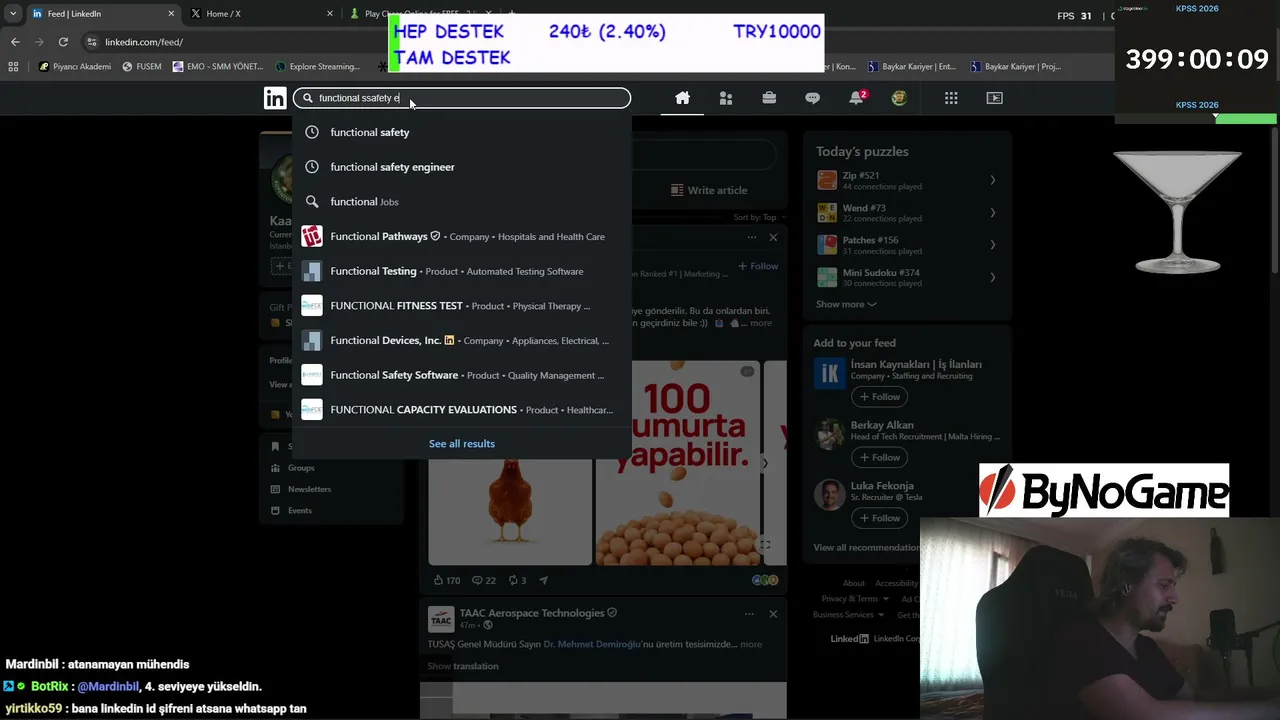This screenshot has width=1280, height=720.
Task: Open Zip #521 puzzle chevron
Action: tap(992, 180)
